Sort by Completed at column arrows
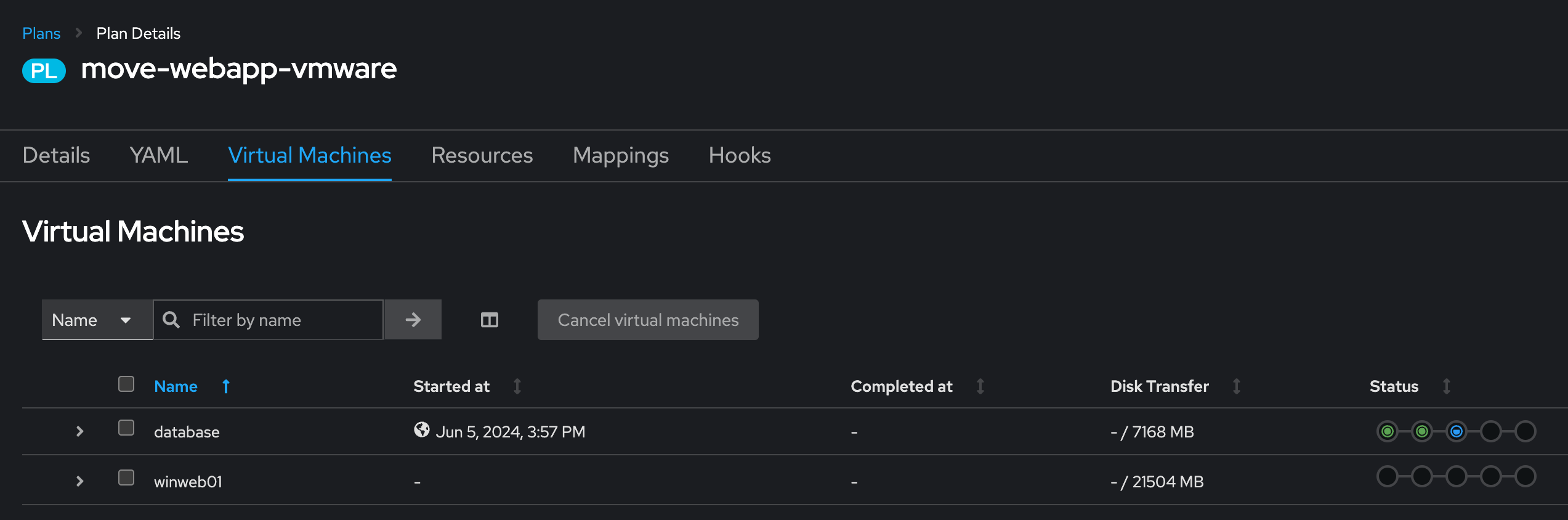The image size is (1568, 520). pyautogui.click(x=980, y=386)
